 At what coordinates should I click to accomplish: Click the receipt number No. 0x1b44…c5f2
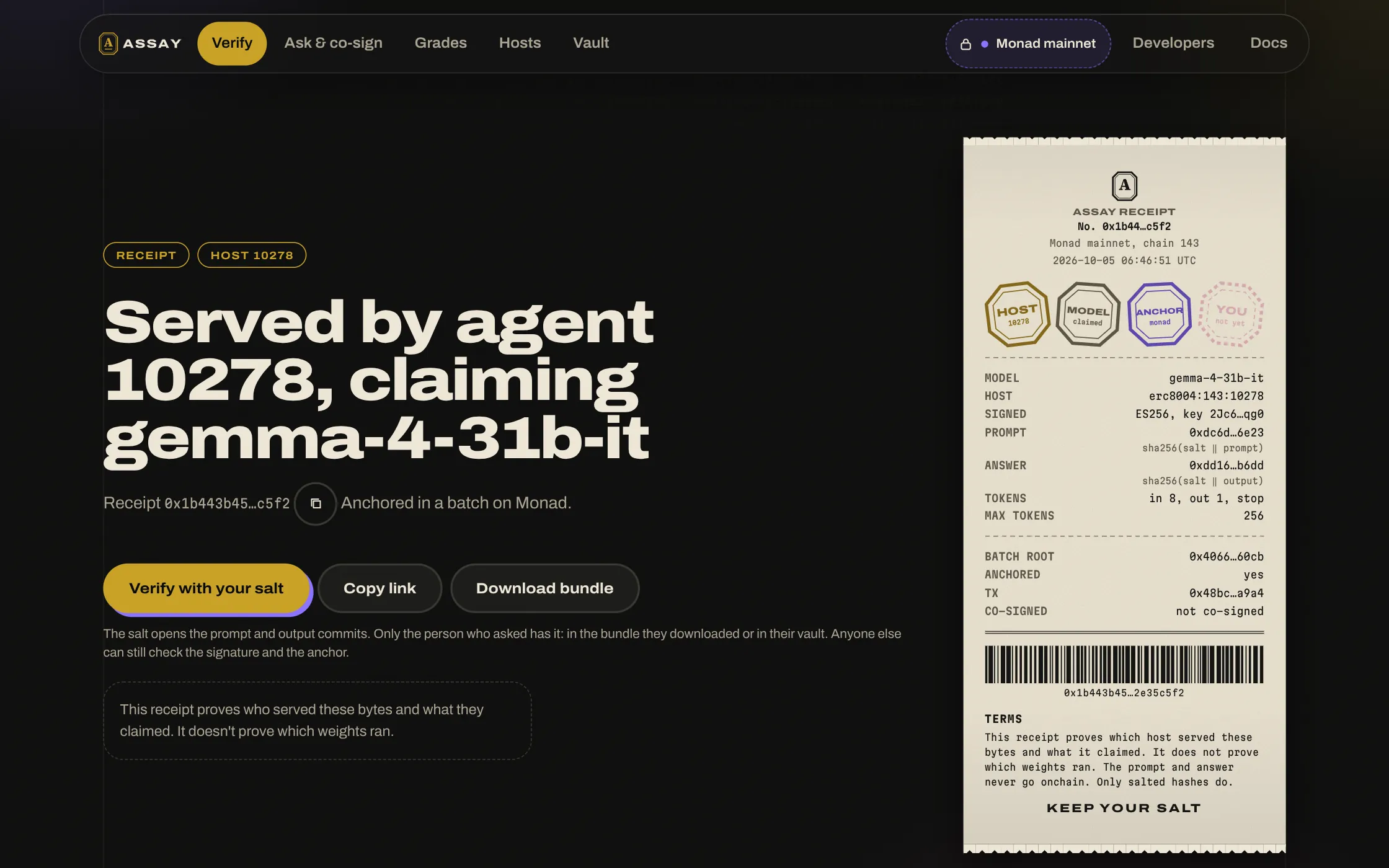click(x=1124, y=227)
